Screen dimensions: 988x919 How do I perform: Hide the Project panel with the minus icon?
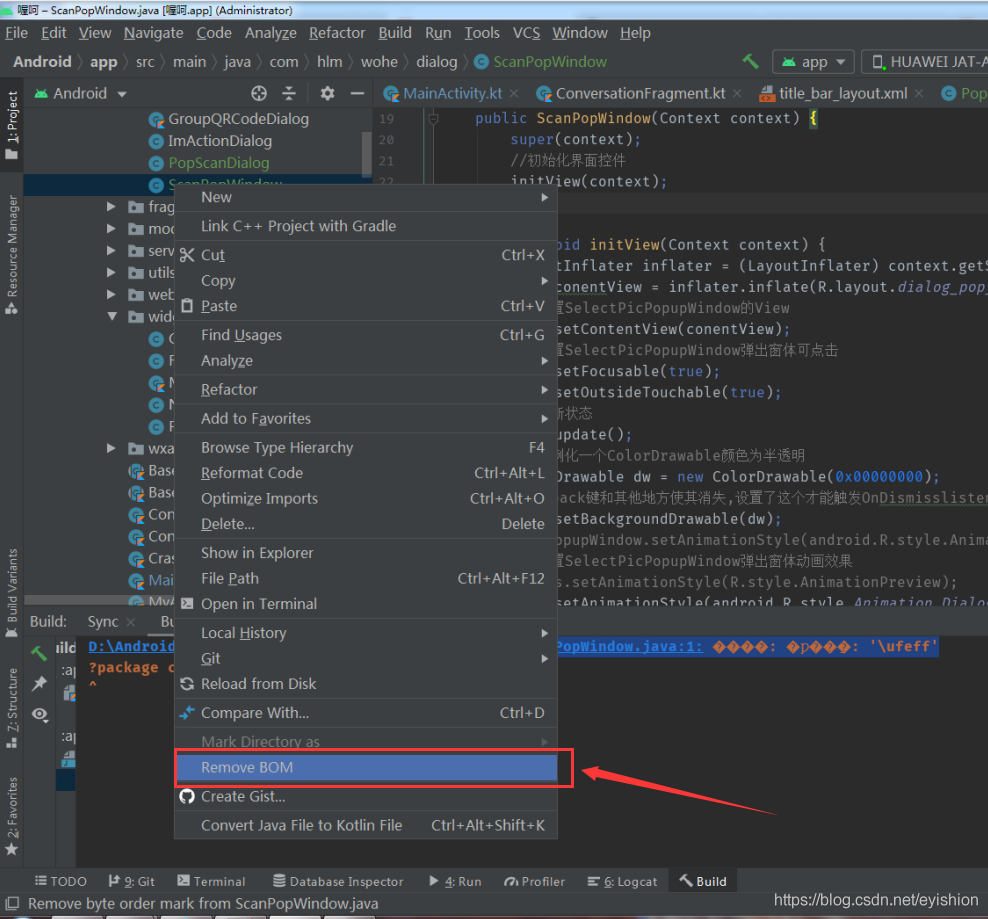357,93
